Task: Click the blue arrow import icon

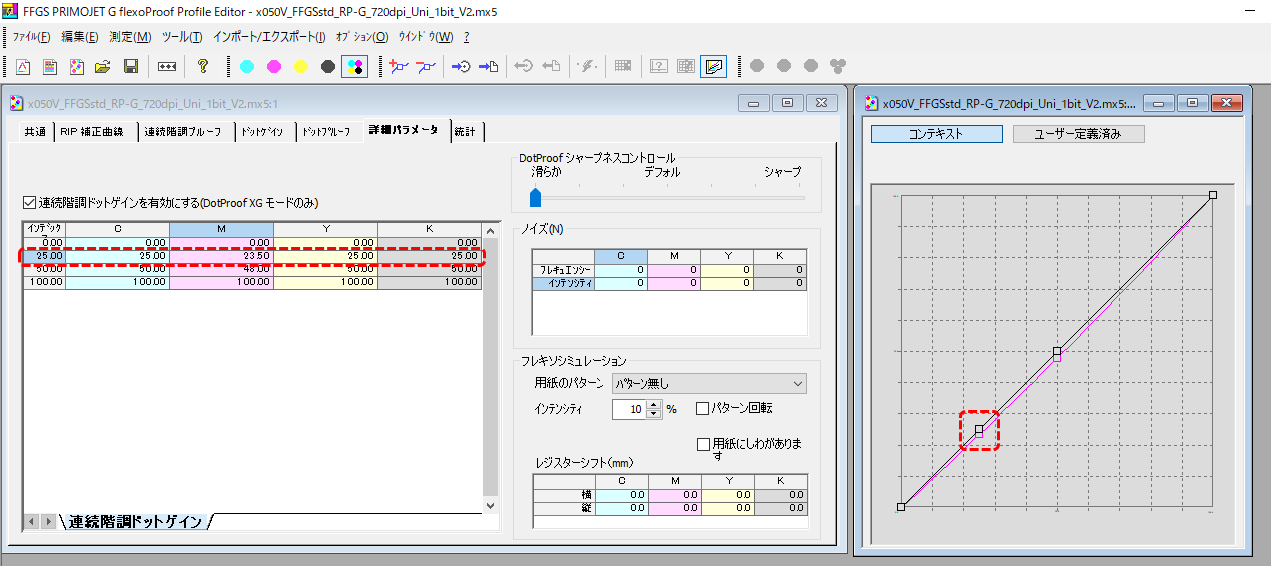Action: pyautogui.click(x=461, y=66)
